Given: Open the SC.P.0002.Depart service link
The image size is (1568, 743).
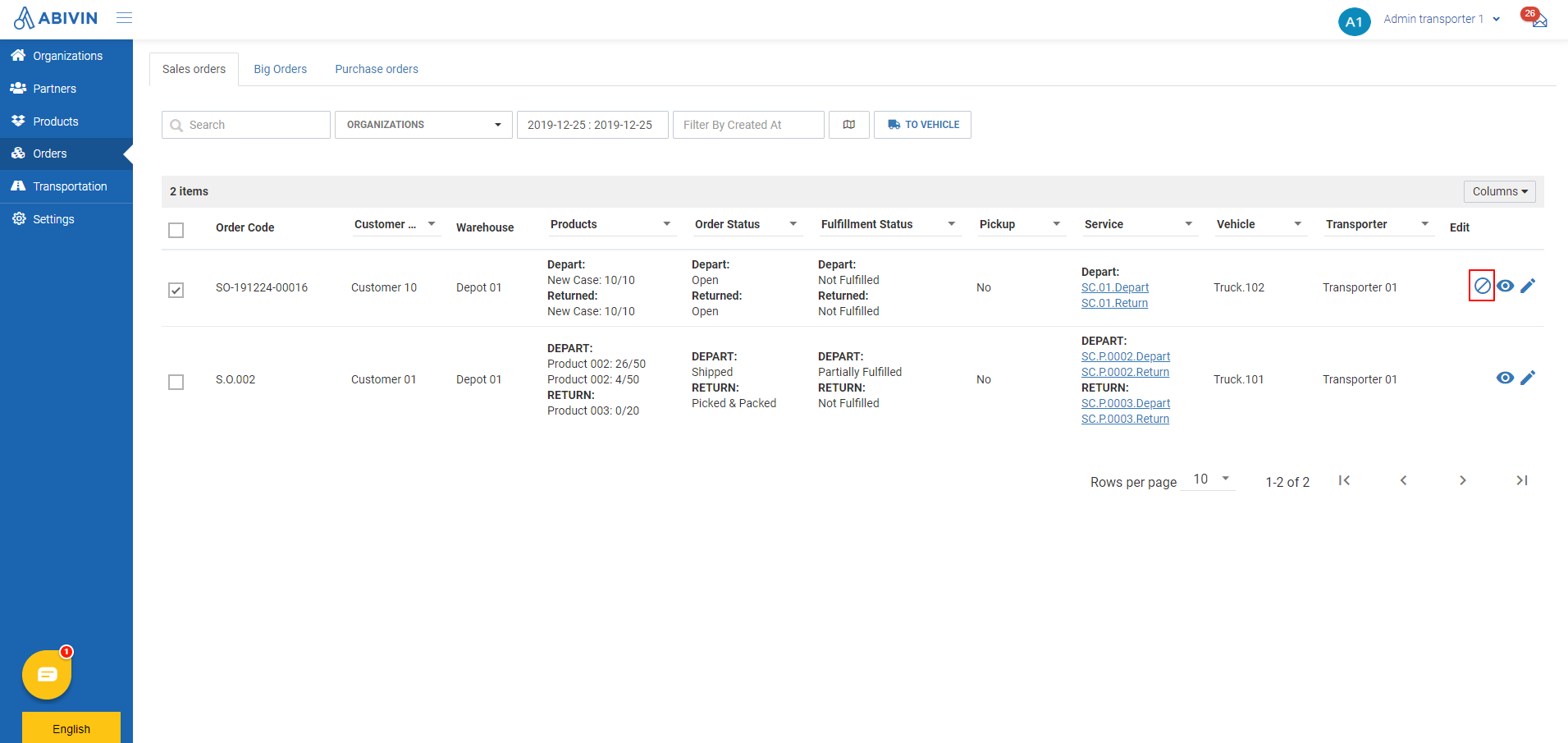Looking at the screenshot, I should pos(1125,356).
